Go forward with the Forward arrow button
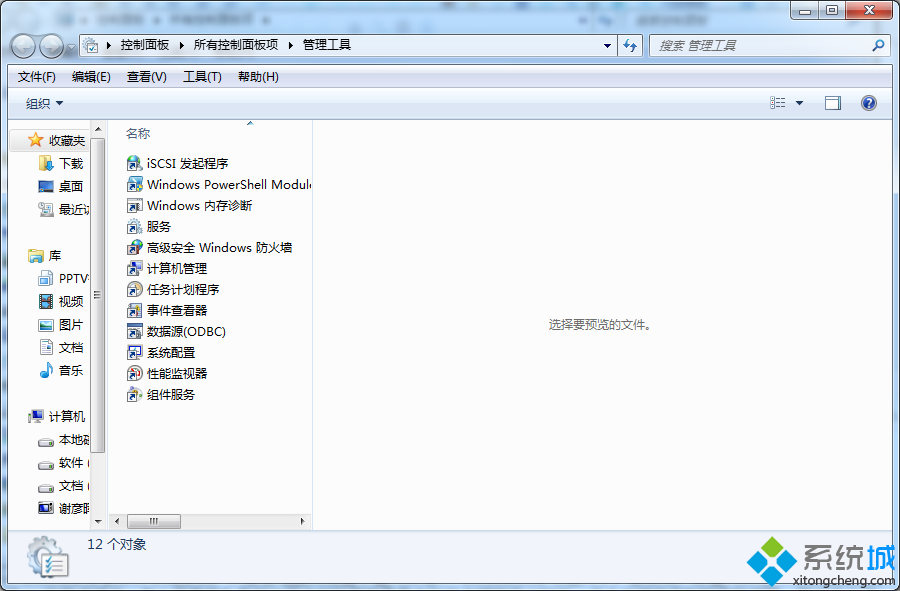Screen dimensions: 900x591 click(51, 46)
